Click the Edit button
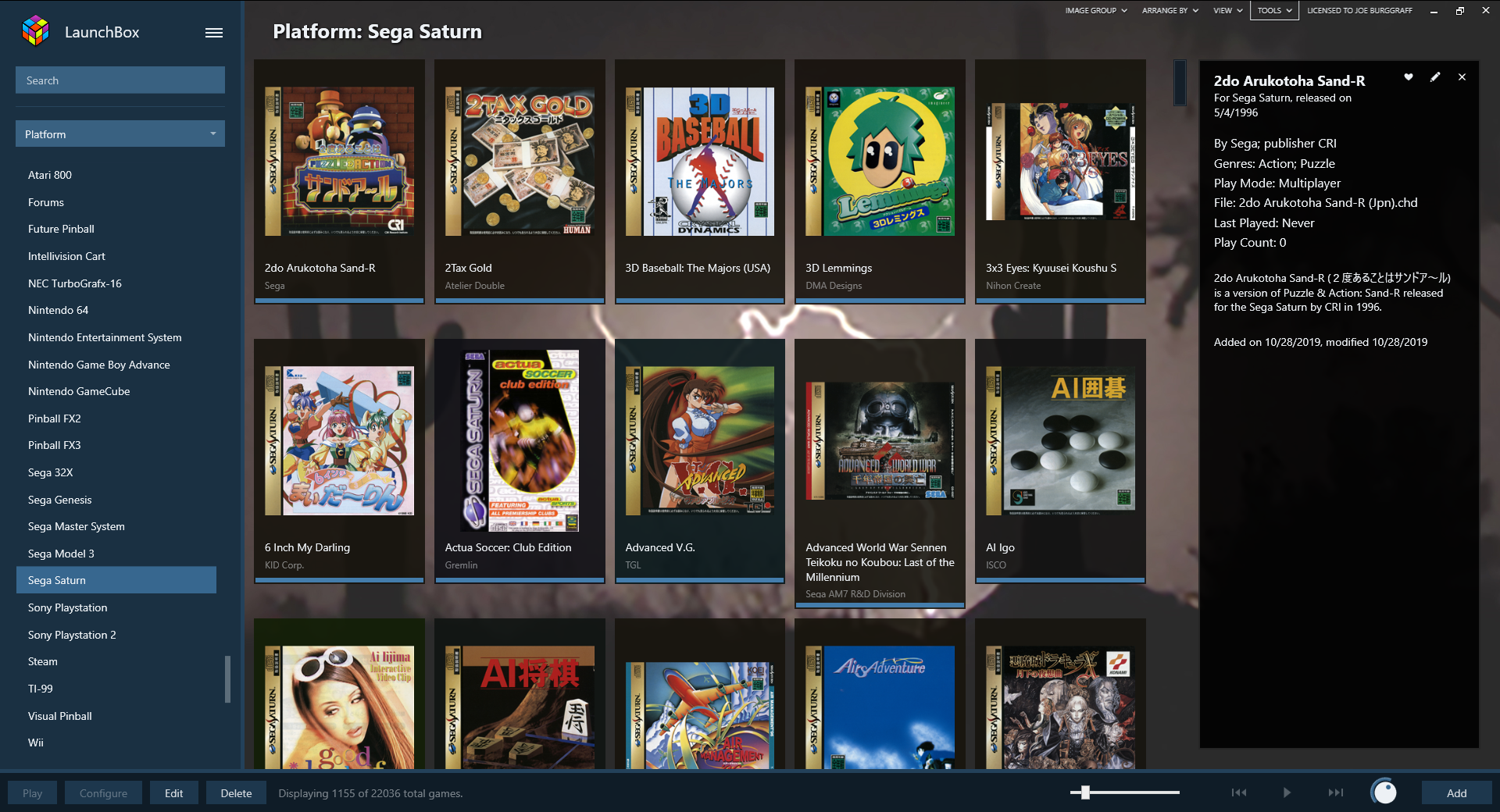Viewport: 1500px width, 812px height. 173,793
